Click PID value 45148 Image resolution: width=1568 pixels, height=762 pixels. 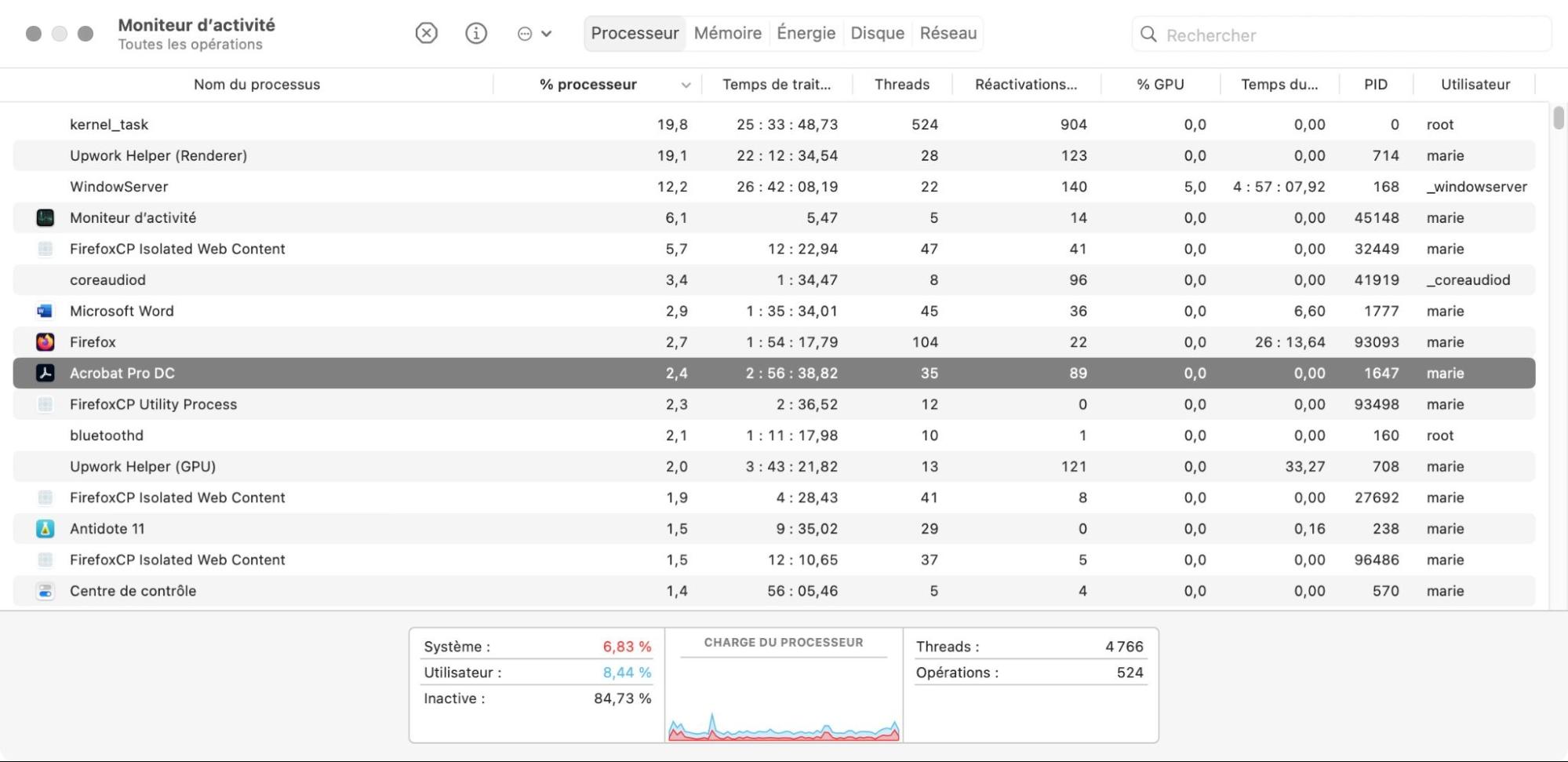click(x=1376, y=217)
